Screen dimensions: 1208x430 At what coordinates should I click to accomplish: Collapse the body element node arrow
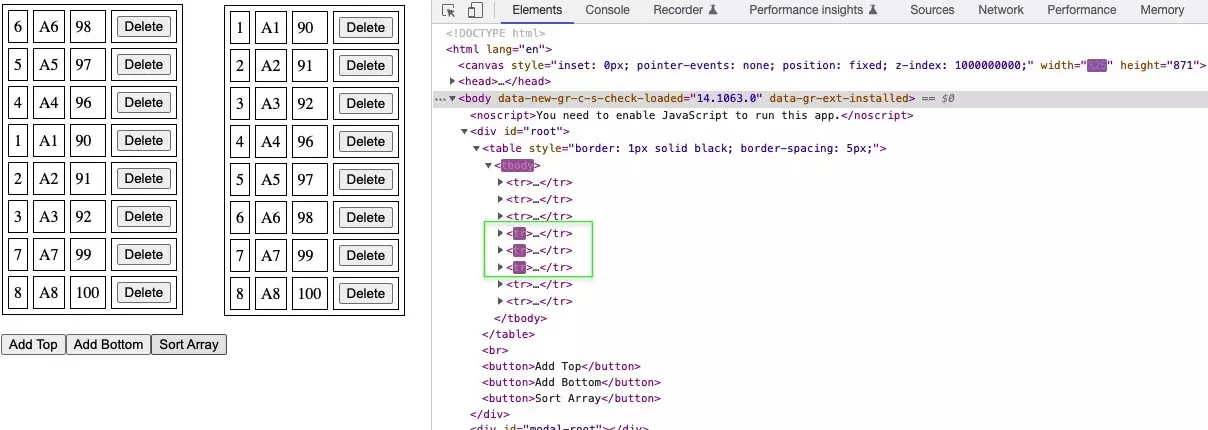(x=452, y=98)
